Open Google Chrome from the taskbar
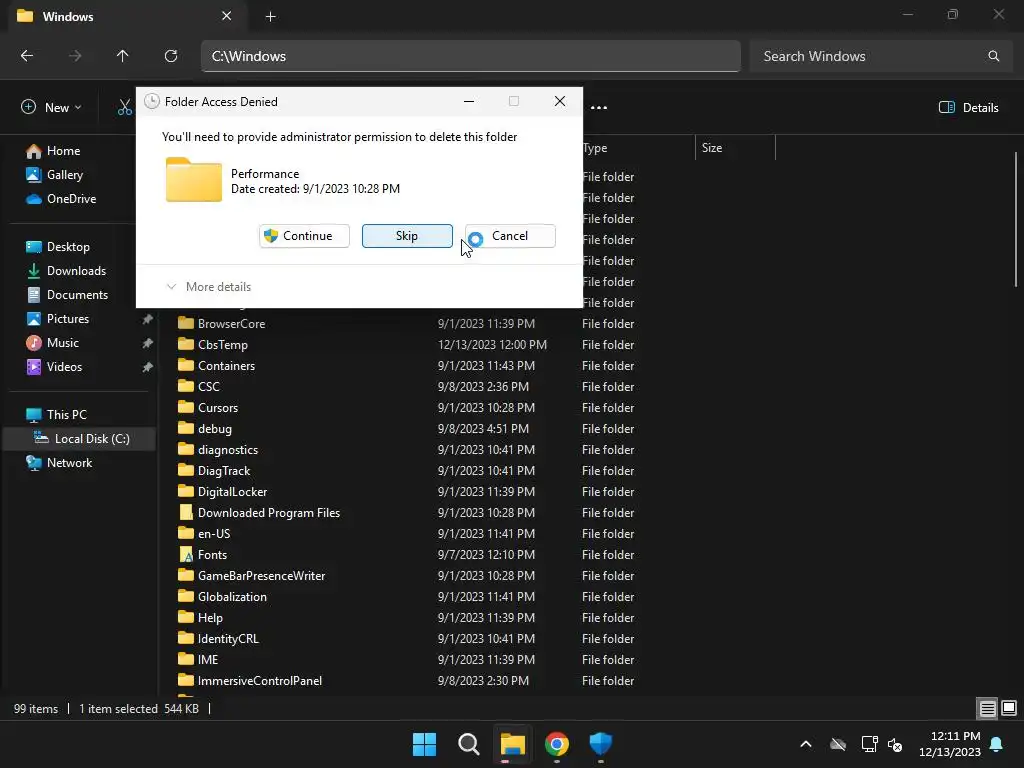 (556, 744)
